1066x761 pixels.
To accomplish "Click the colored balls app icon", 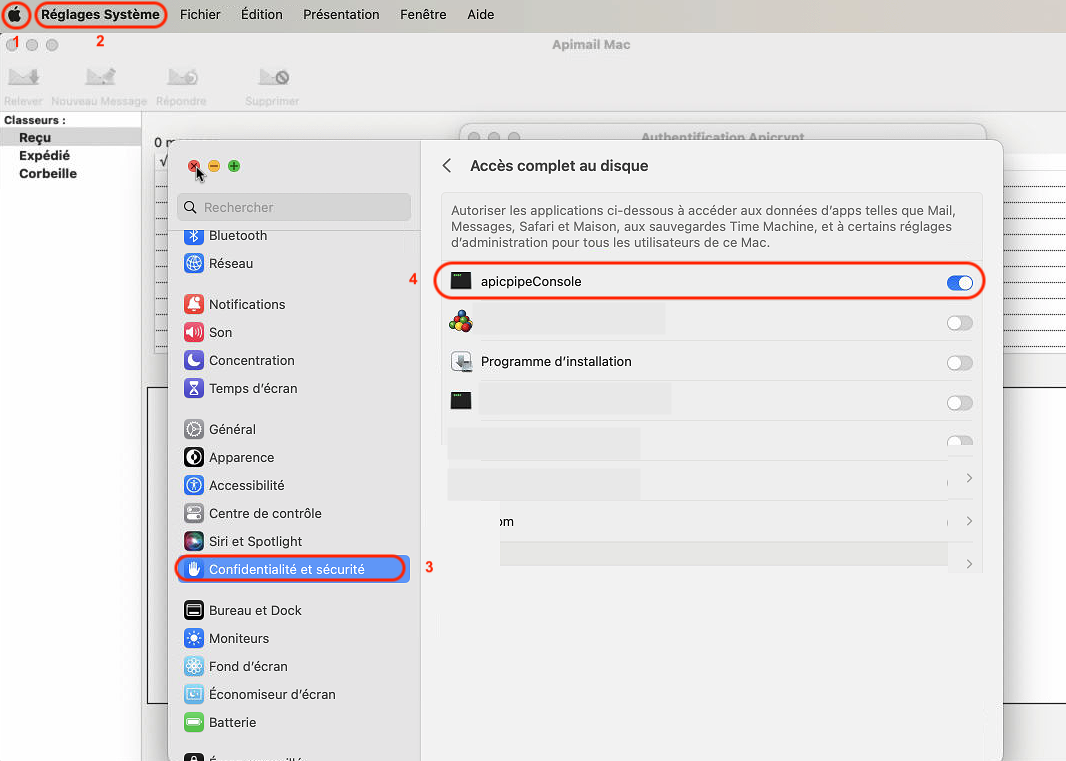I will coord(461,321).
